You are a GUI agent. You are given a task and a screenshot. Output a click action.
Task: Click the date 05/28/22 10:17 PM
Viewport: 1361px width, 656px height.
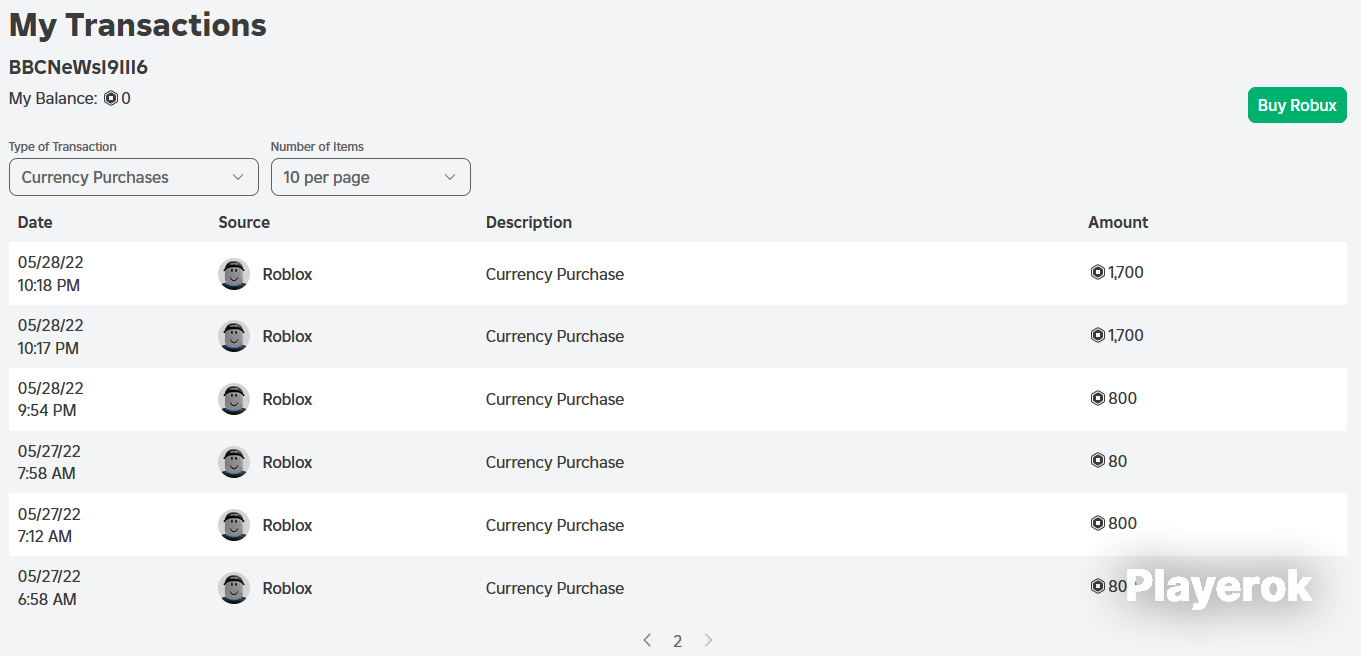click(51, 336)
